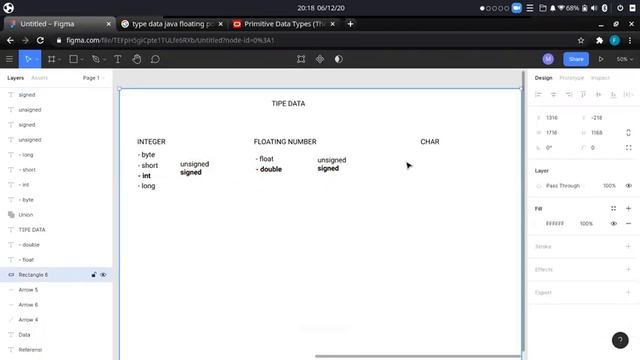This screenshot has width=640, height=360.
Task: Bookmark this page with star icon
Action: [581, 40]
